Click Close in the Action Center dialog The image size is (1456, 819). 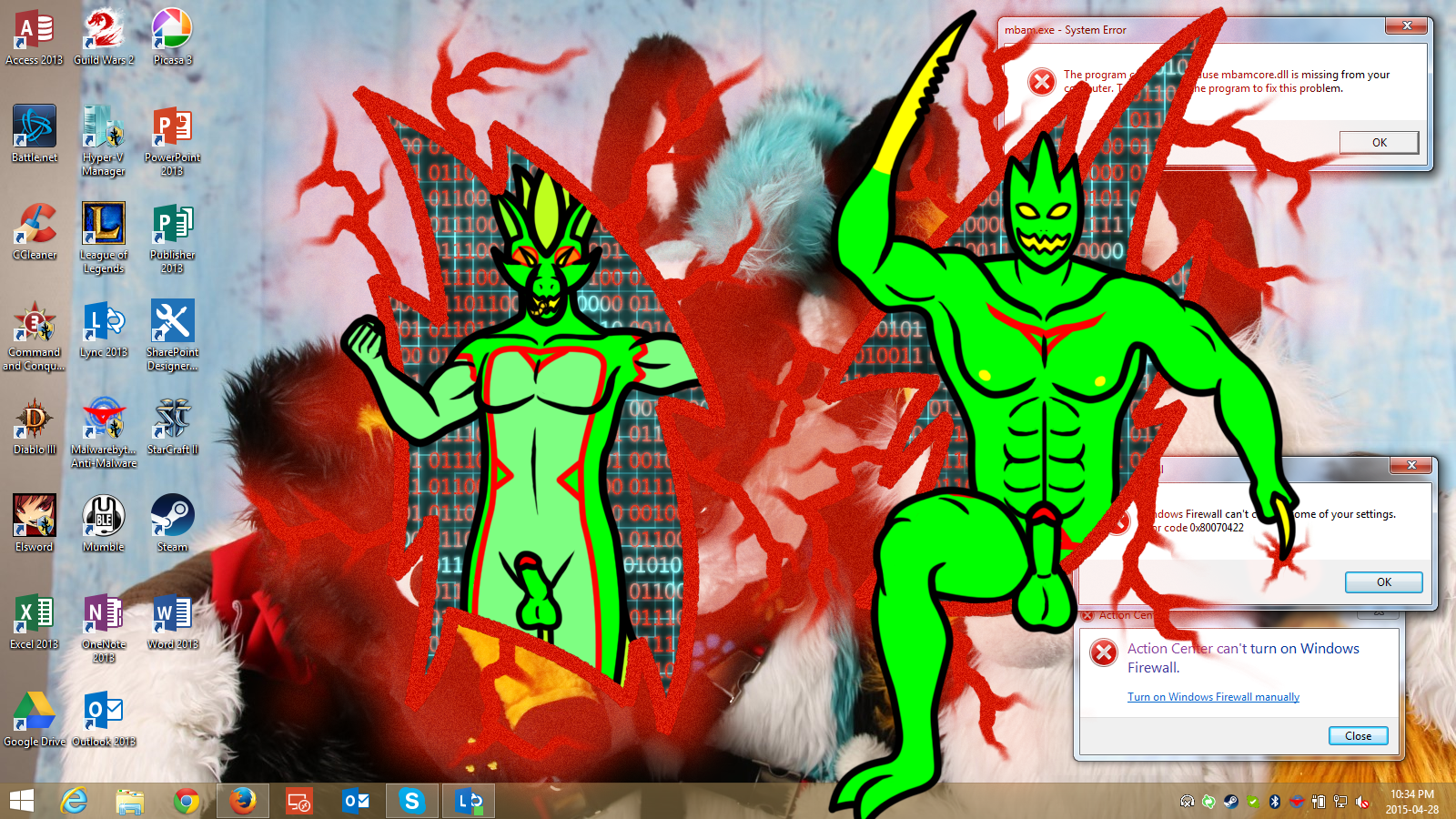[x=1358, y=735]
